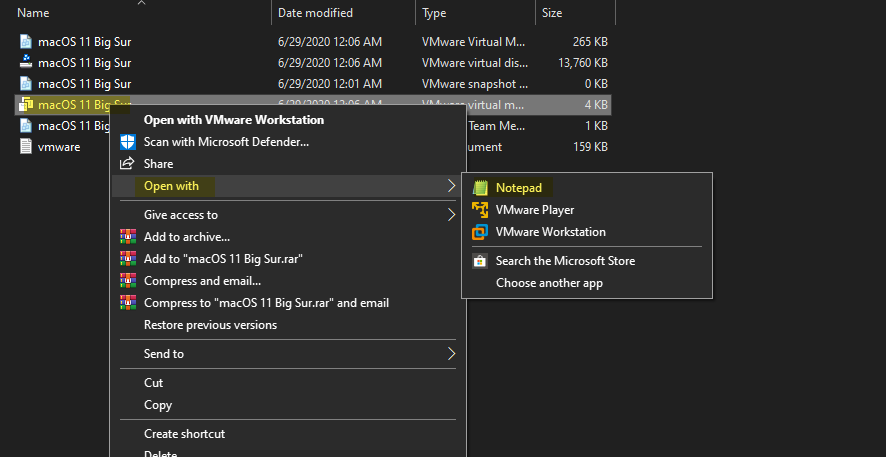Select Add to archive...
The width and height of the screenshot is (886, 457).
pos(187,237)
